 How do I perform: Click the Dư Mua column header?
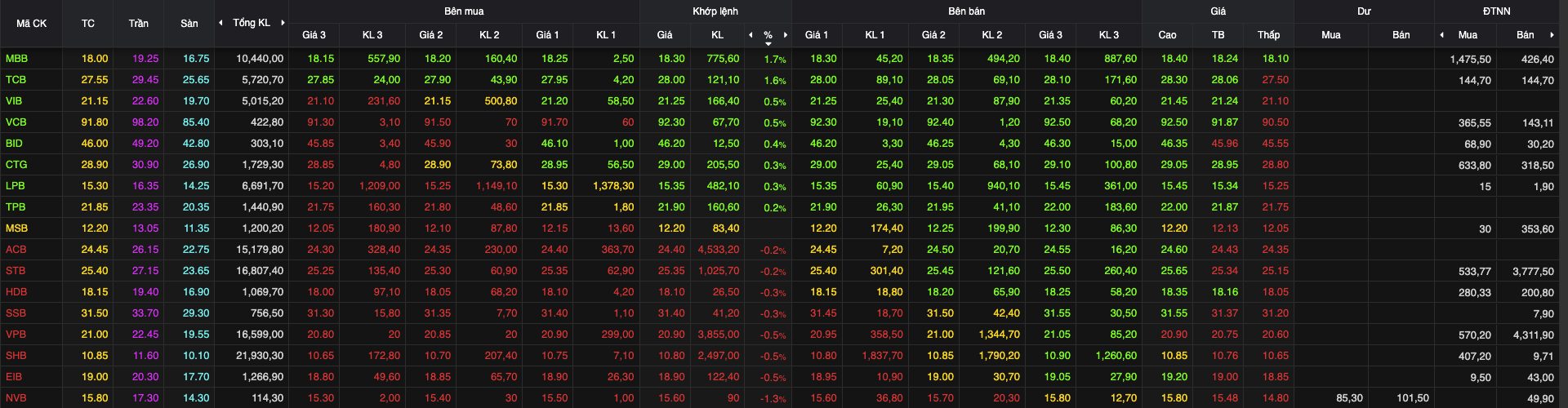1331,35
